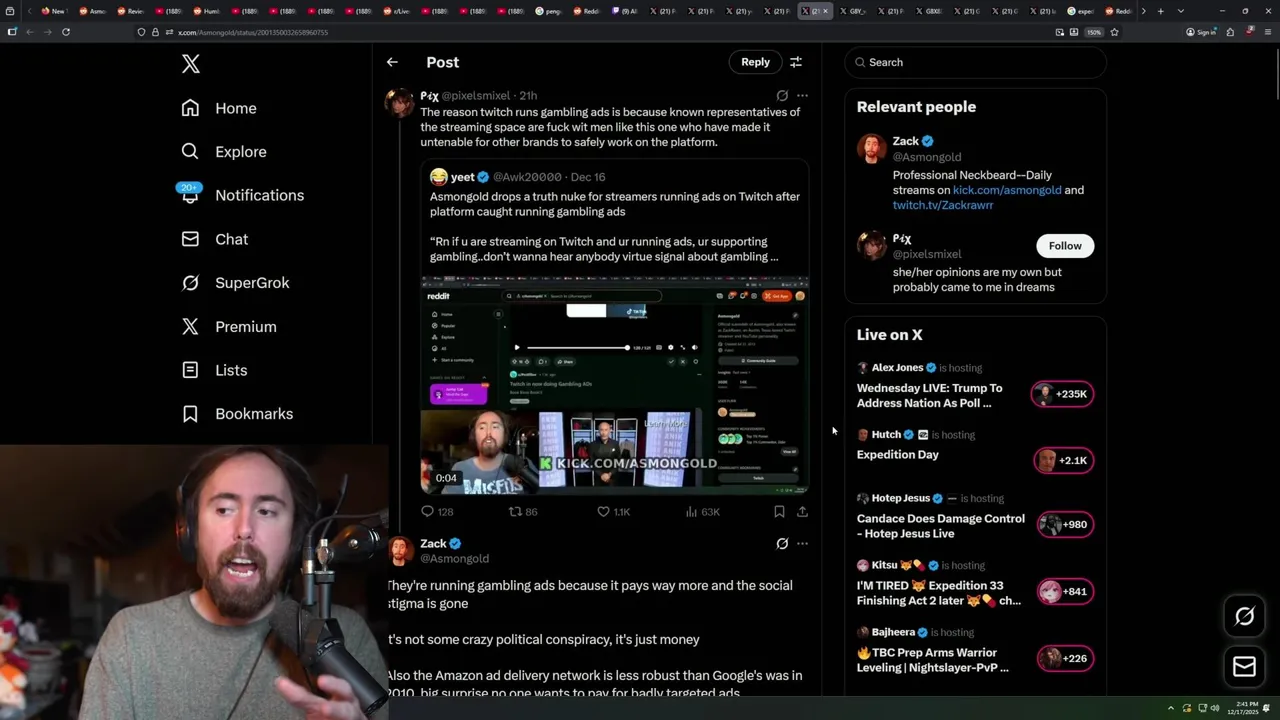This screenshot has width=1280, height=720.
Task: Click the browser bookmark star icon
Action: [x=1114, y=32]
